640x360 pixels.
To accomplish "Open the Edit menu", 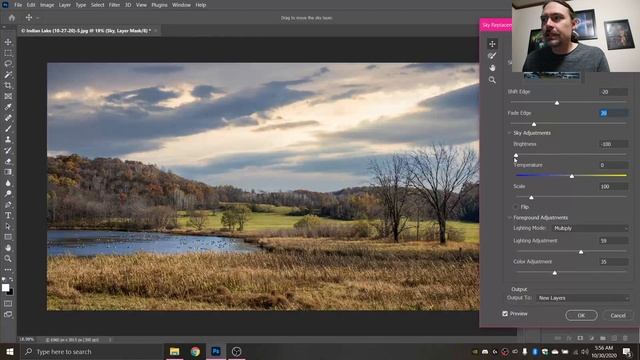I will click(x=31, y=5).
